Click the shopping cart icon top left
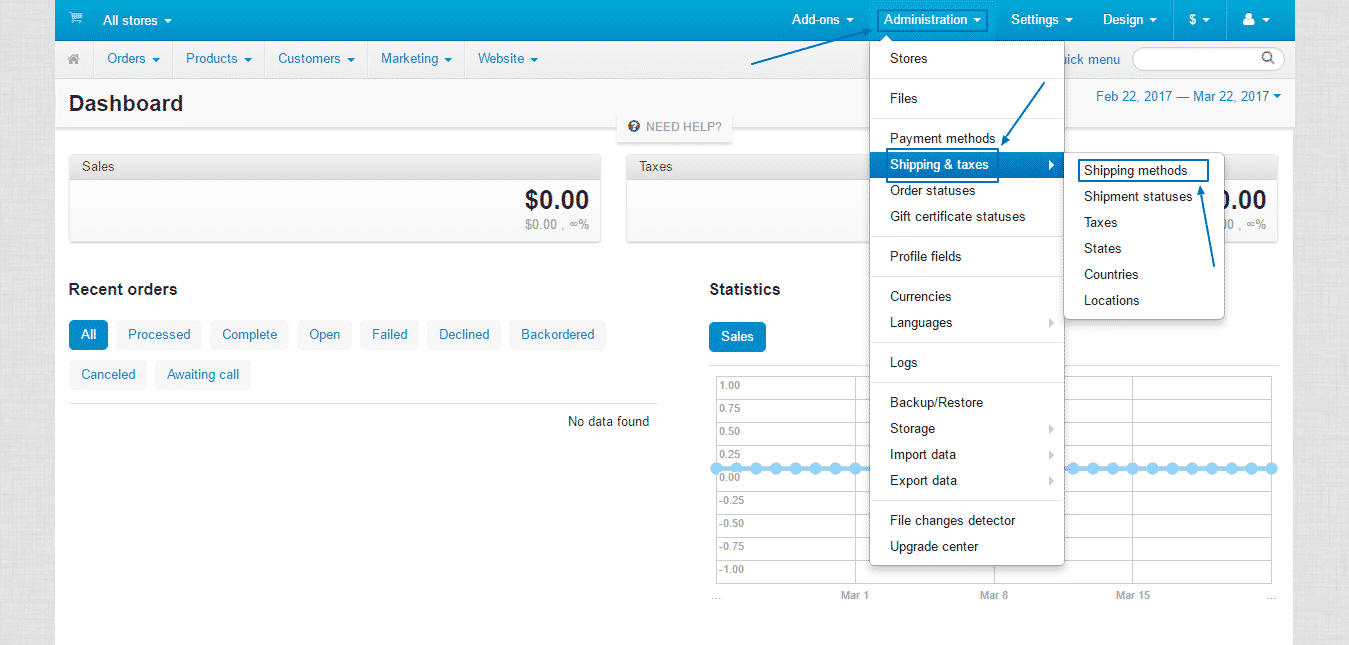1349x645 pixels. [x=76, y=19]
